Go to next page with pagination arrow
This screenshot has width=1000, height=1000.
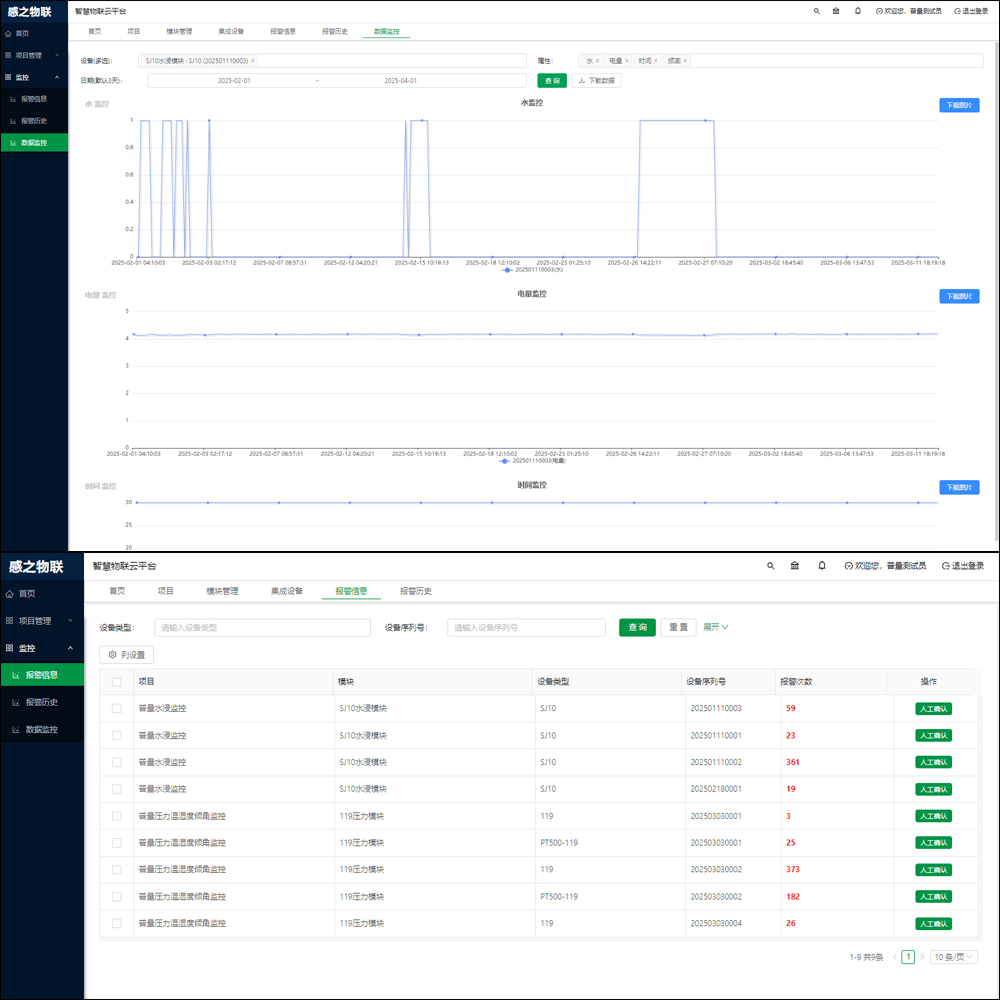[x=922, y=957]
